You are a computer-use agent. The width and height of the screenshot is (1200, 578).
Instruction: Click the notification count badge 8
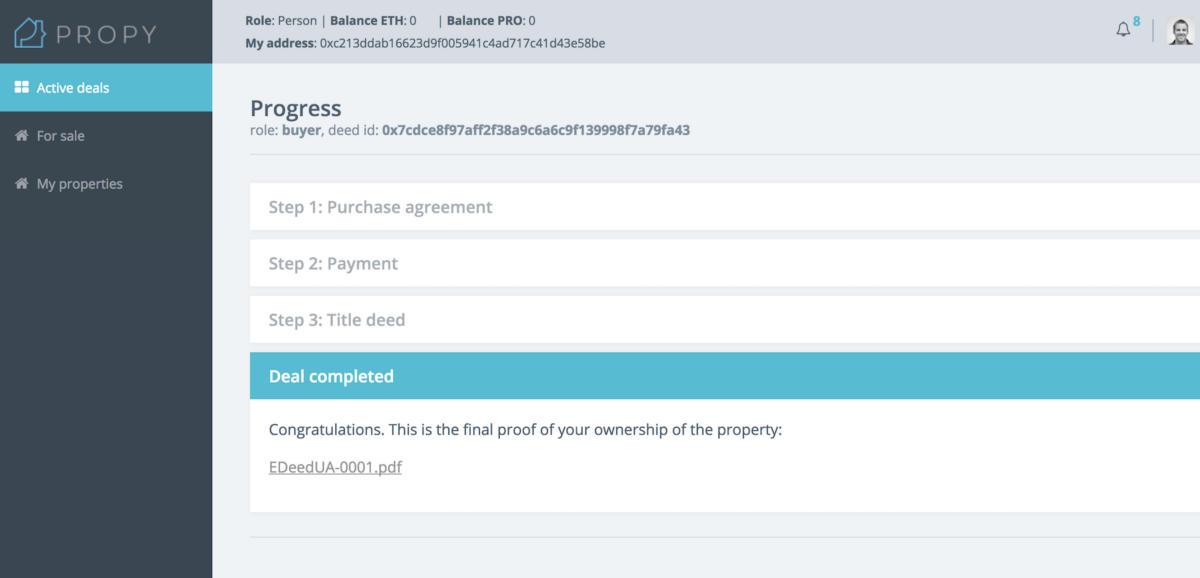[1137, 21]
